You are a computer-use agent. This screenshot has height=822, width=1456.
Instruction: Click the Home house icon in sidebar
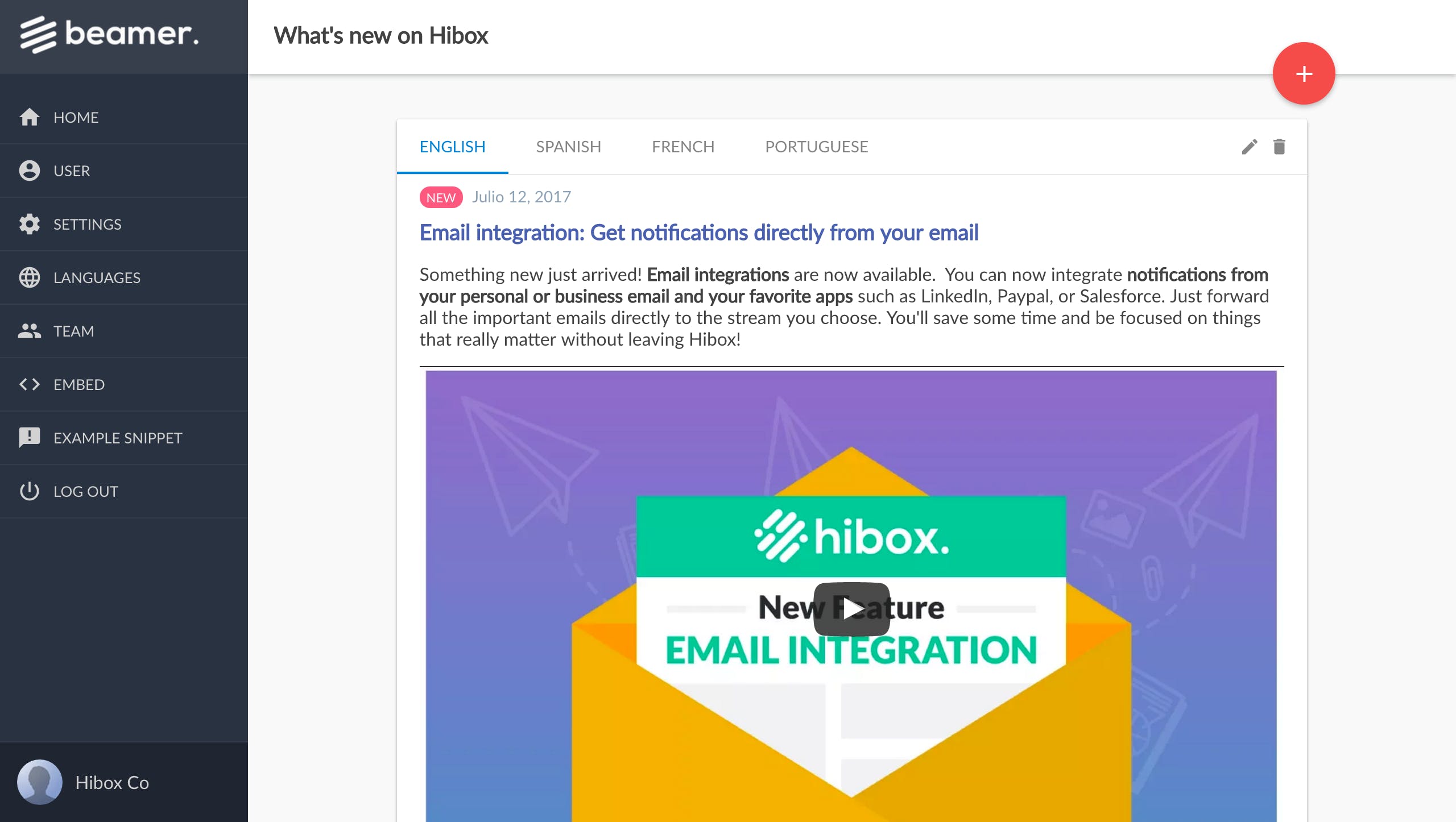[30, 117]
